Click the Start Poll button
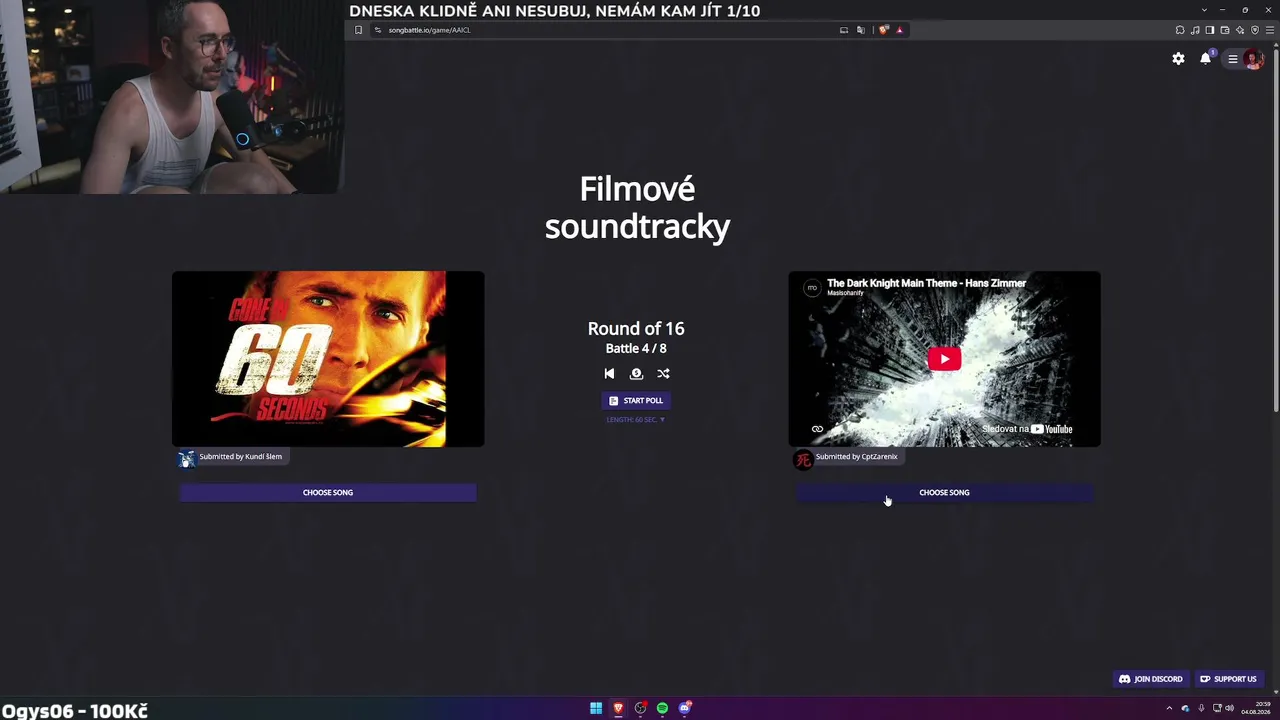Screen dimensions: 1280x720 636,400
